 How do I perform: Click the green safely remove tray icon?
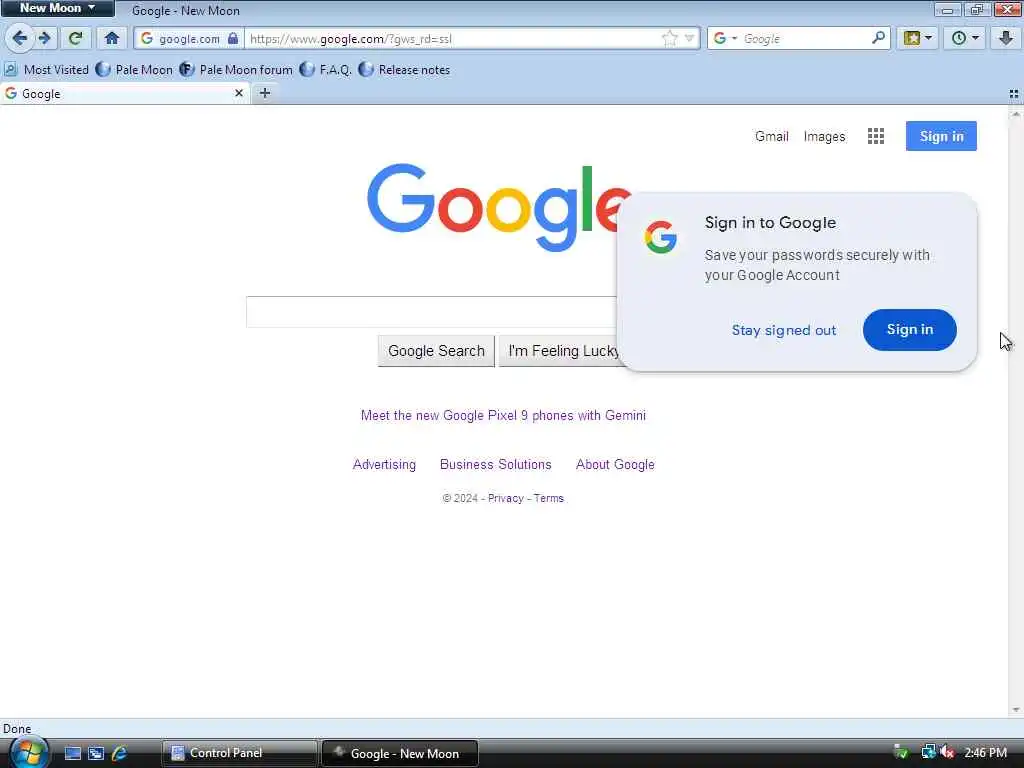(x=901, y=752)
